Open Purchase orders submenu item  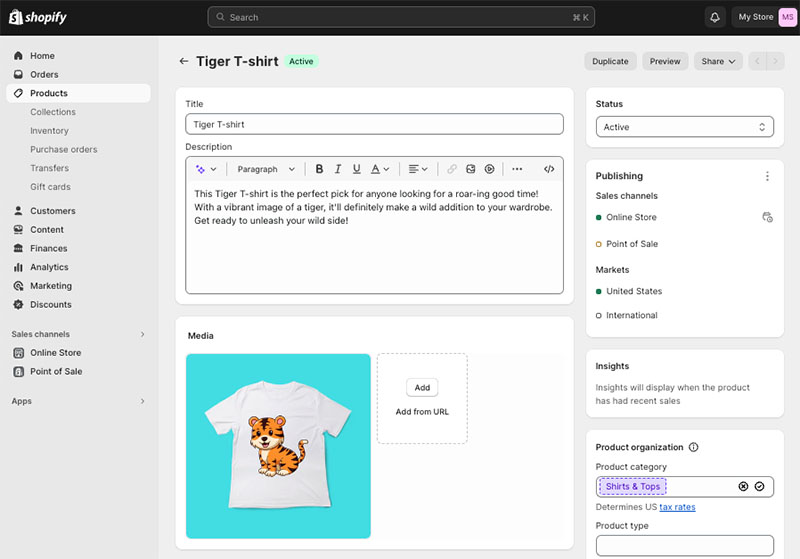pos(63,149)
